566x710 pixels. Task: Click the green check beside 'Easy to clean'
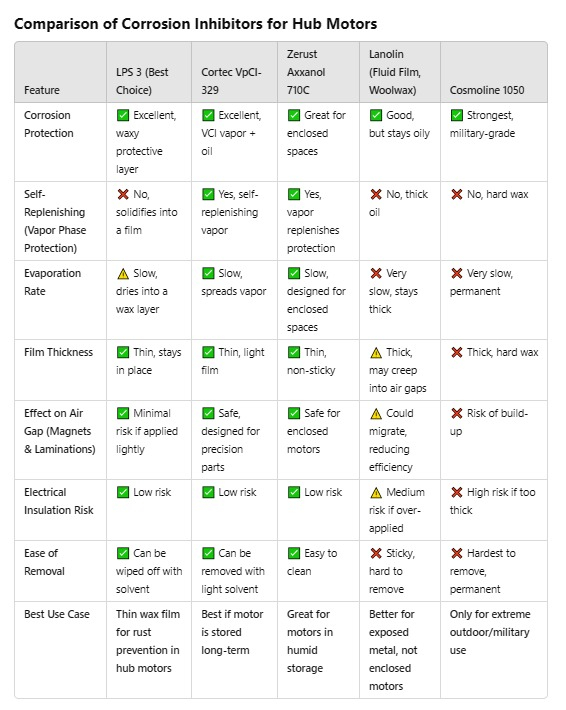tap(294, 553)
